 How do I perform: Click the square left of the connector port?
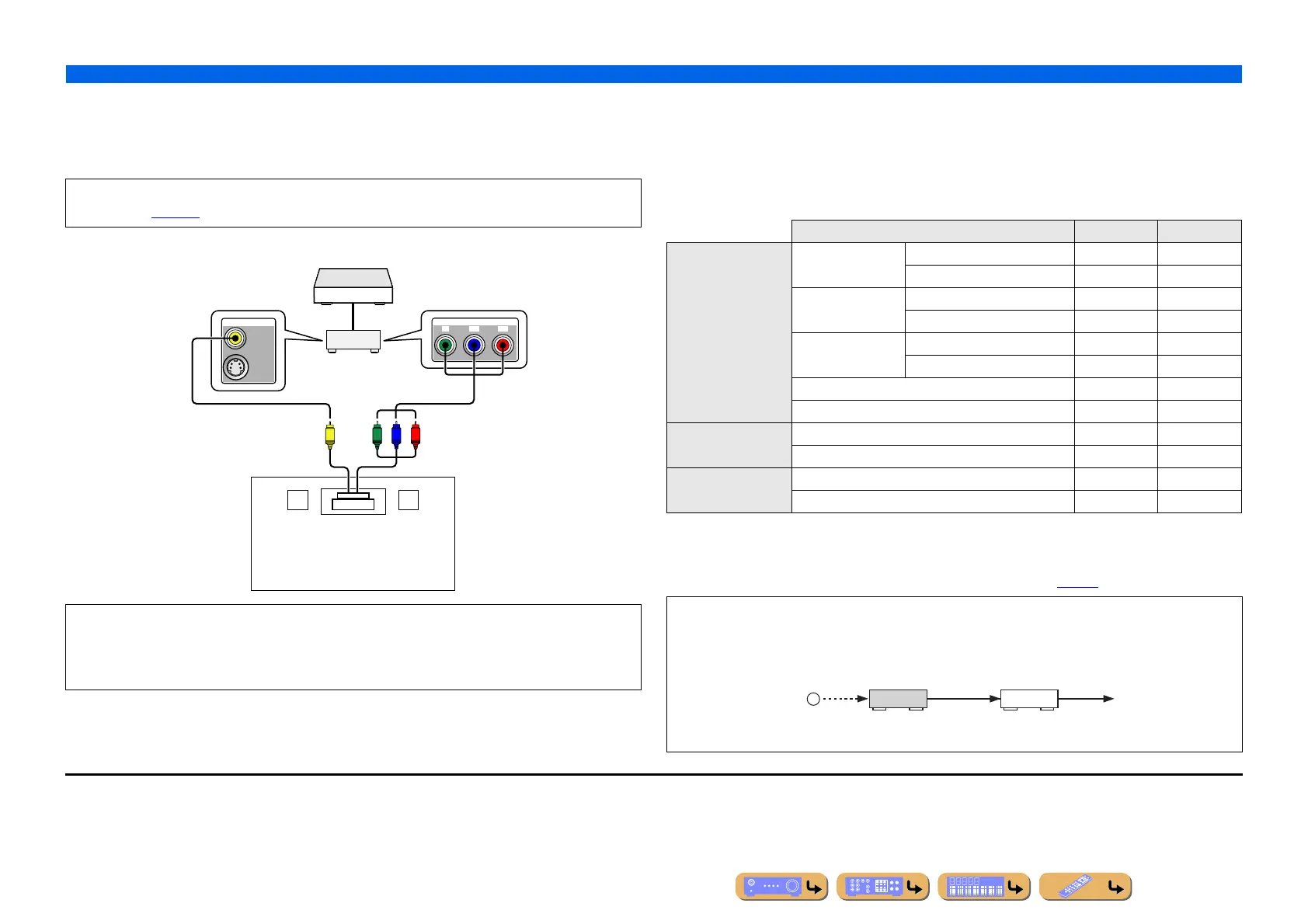[x=298, y=500]
